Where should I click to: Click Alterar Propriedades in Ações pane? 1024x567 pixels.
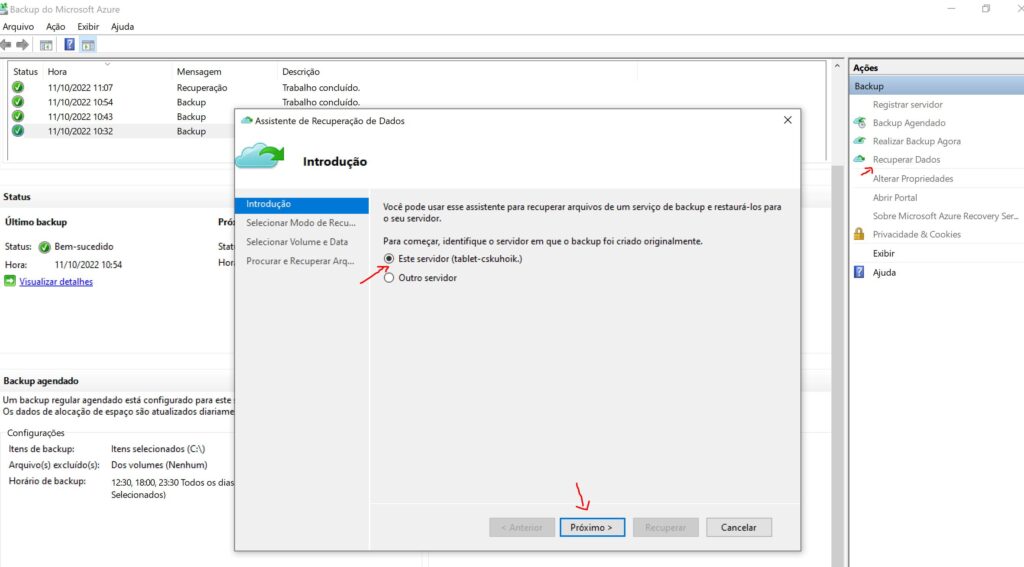coord(913,178)
